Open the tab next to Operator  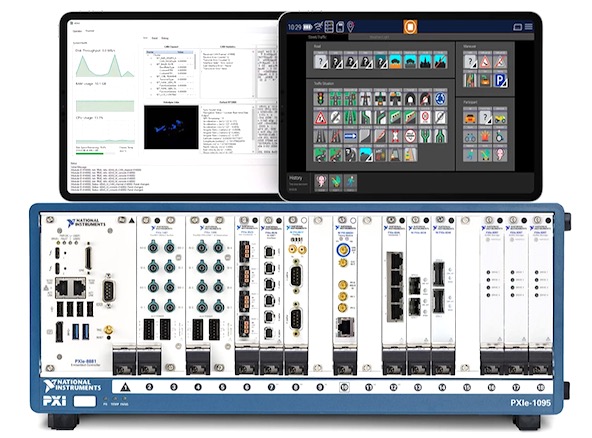[90, 31]
